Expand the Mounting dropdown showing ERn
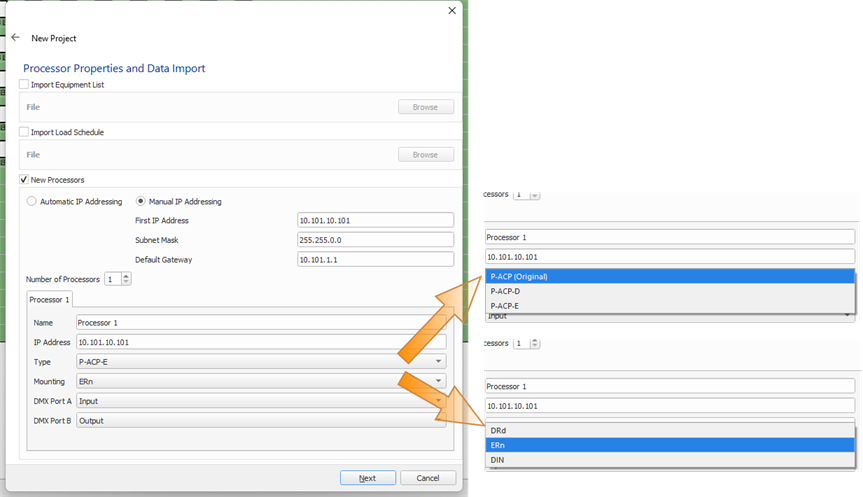 pos(261,382)
